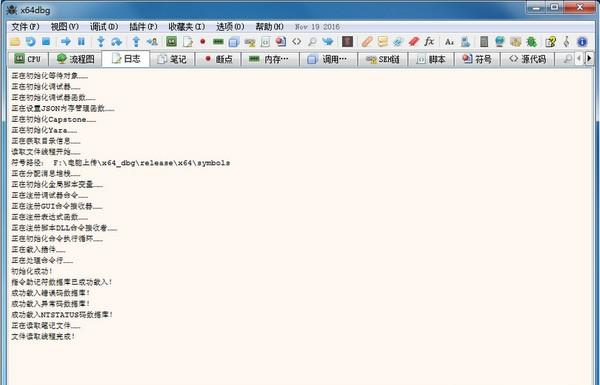Switch to the 笔记 tab

[x=172, y=59]
